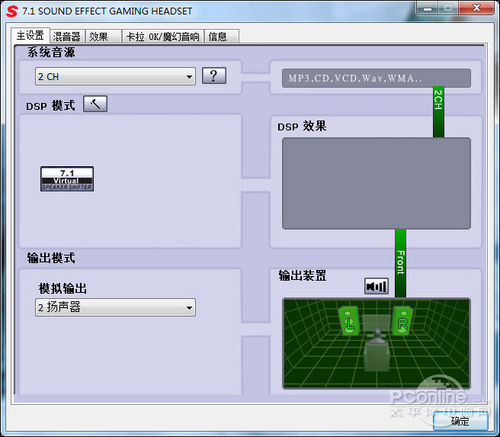Click the green Front output connector label
The width and height of the screenshot is (500, 437).
click(x=401, y=263)
